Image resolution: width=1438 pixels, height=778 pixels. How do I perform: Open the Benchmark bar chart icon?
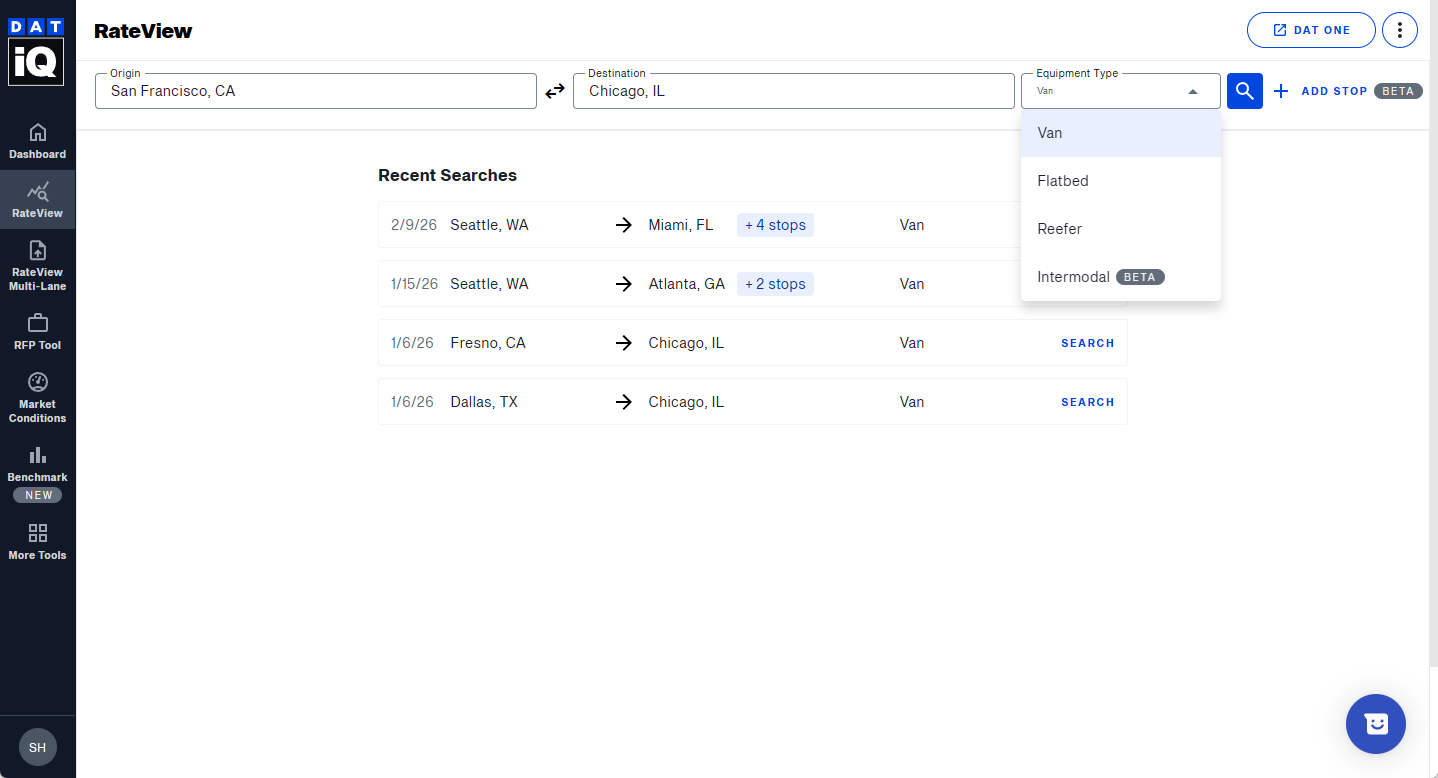click(37, 456)
